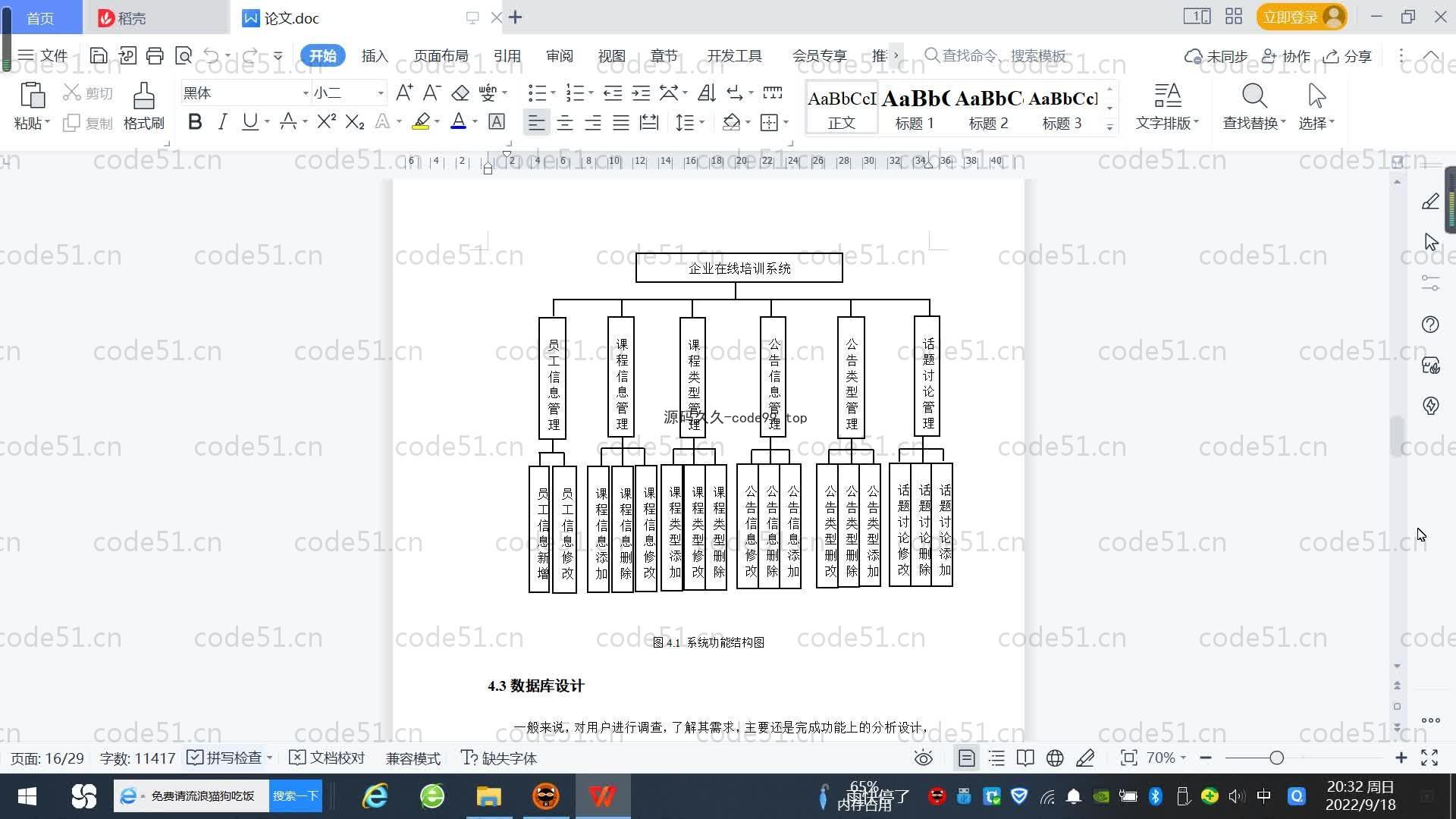Toggle Italic formatting
1456x819 pixels.
tap(222, 121)
